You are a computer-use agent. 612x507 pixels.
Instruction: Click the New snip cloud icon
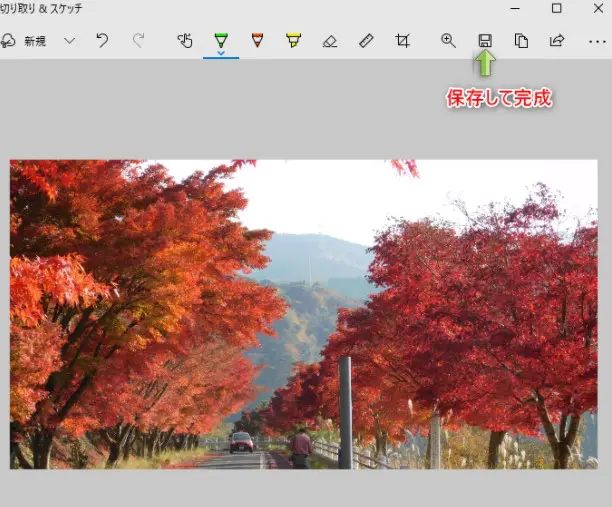pyautogui.click(x=8, y=41)
